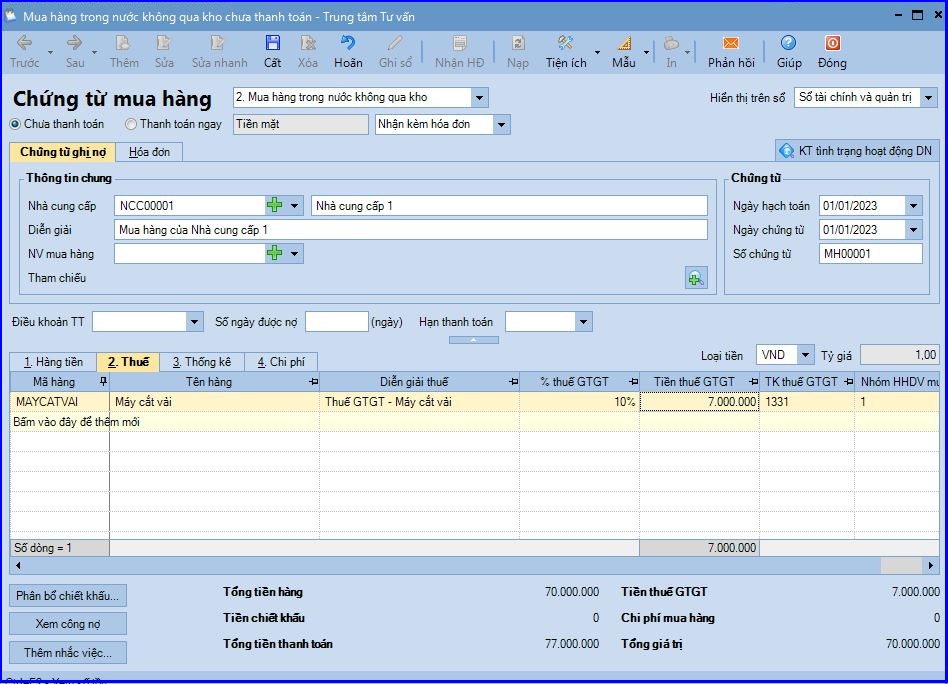
Task: Click KT tình trạng hoạt động DN button
Action: [856, 151]
